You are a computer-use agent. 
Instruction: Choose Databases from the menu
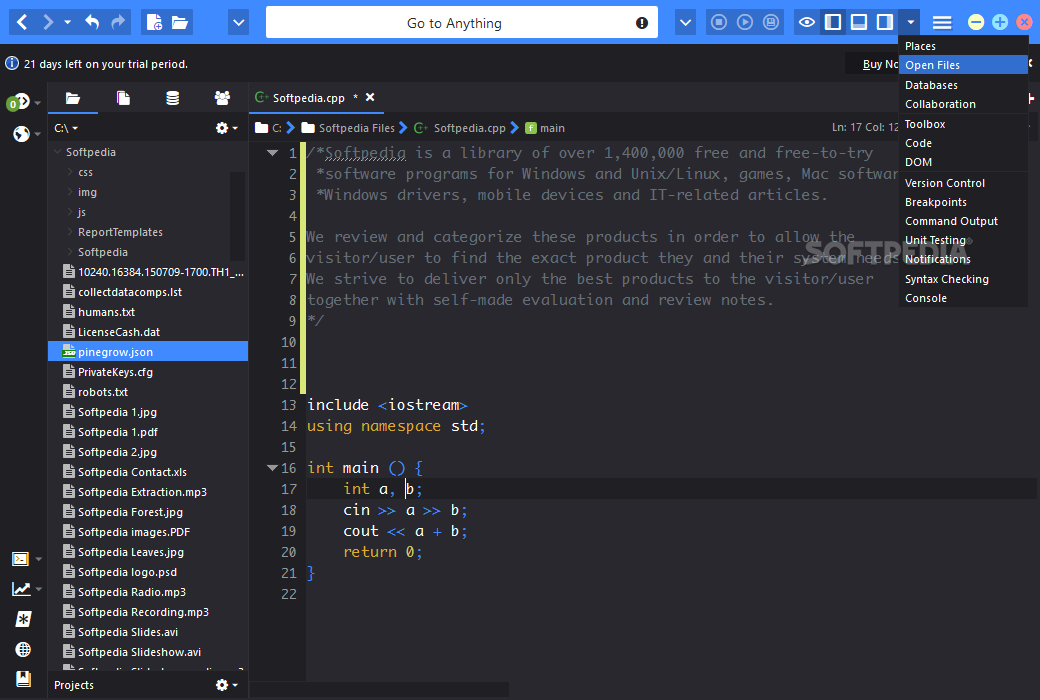tap(963, 85)
